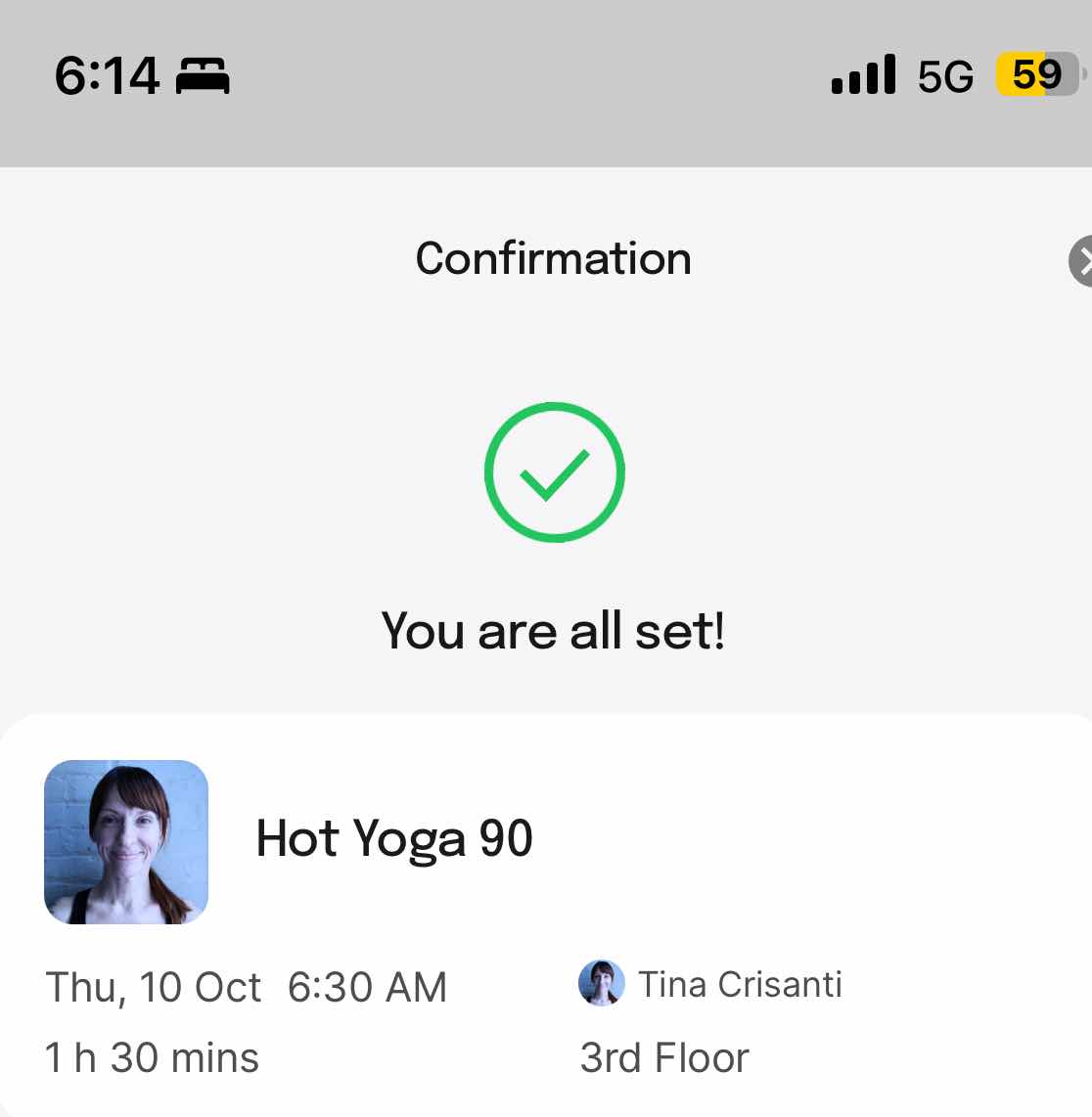Tap the 6:14 status bar clock
Viewport: 1092px width, 1117px height.
click(x=107, y=75)
